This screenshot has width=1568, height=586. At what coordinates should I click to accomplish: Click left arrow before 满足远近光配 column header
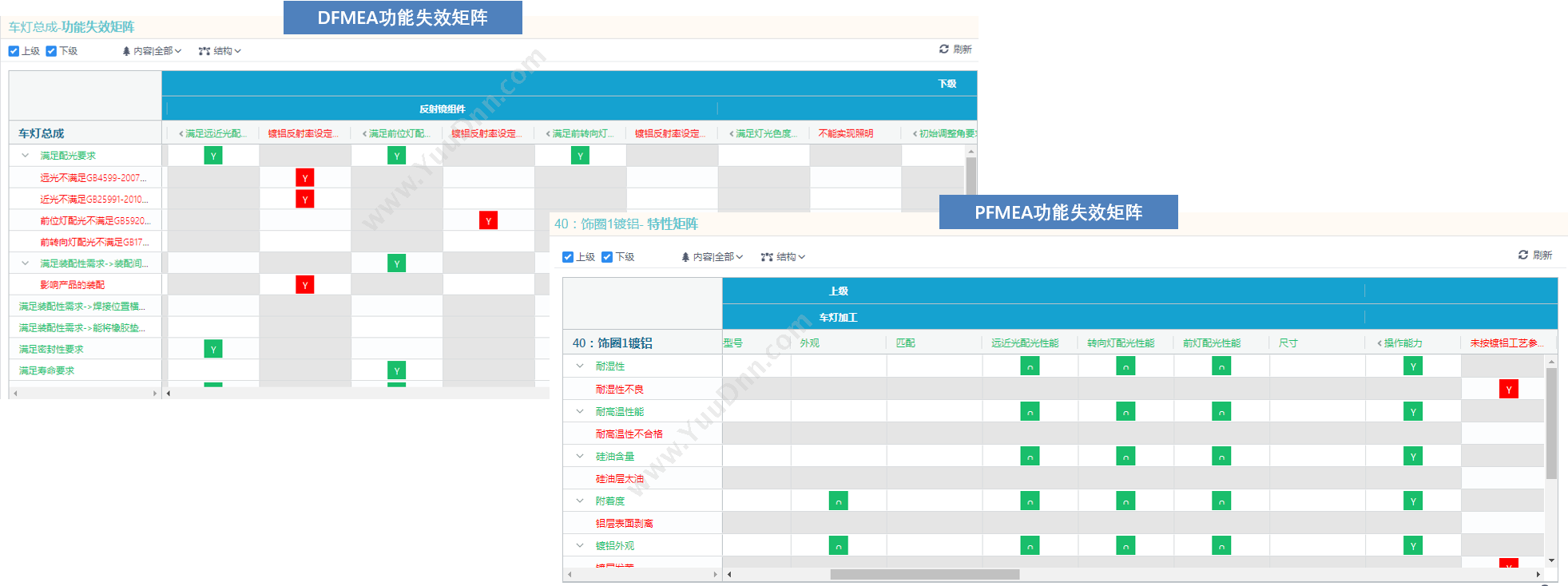pos(181,133)
